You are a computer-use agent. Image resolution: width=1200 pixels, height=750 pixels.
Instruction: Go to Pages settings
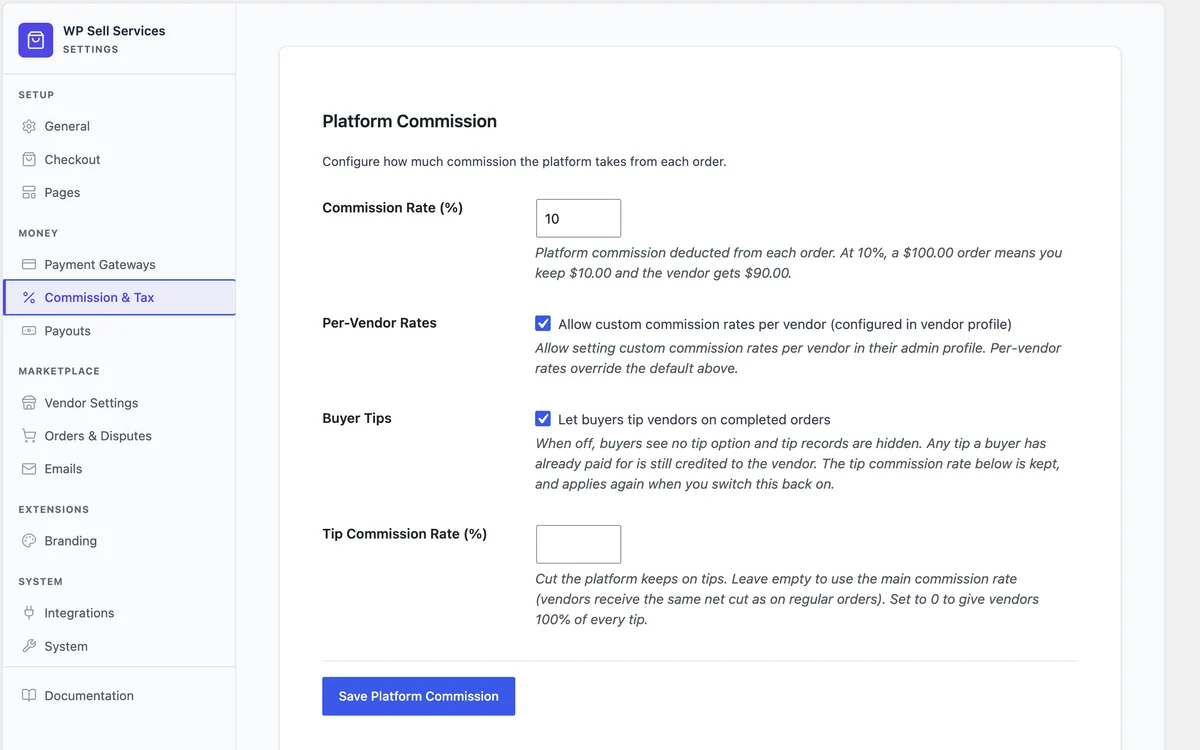click(119, 192)
